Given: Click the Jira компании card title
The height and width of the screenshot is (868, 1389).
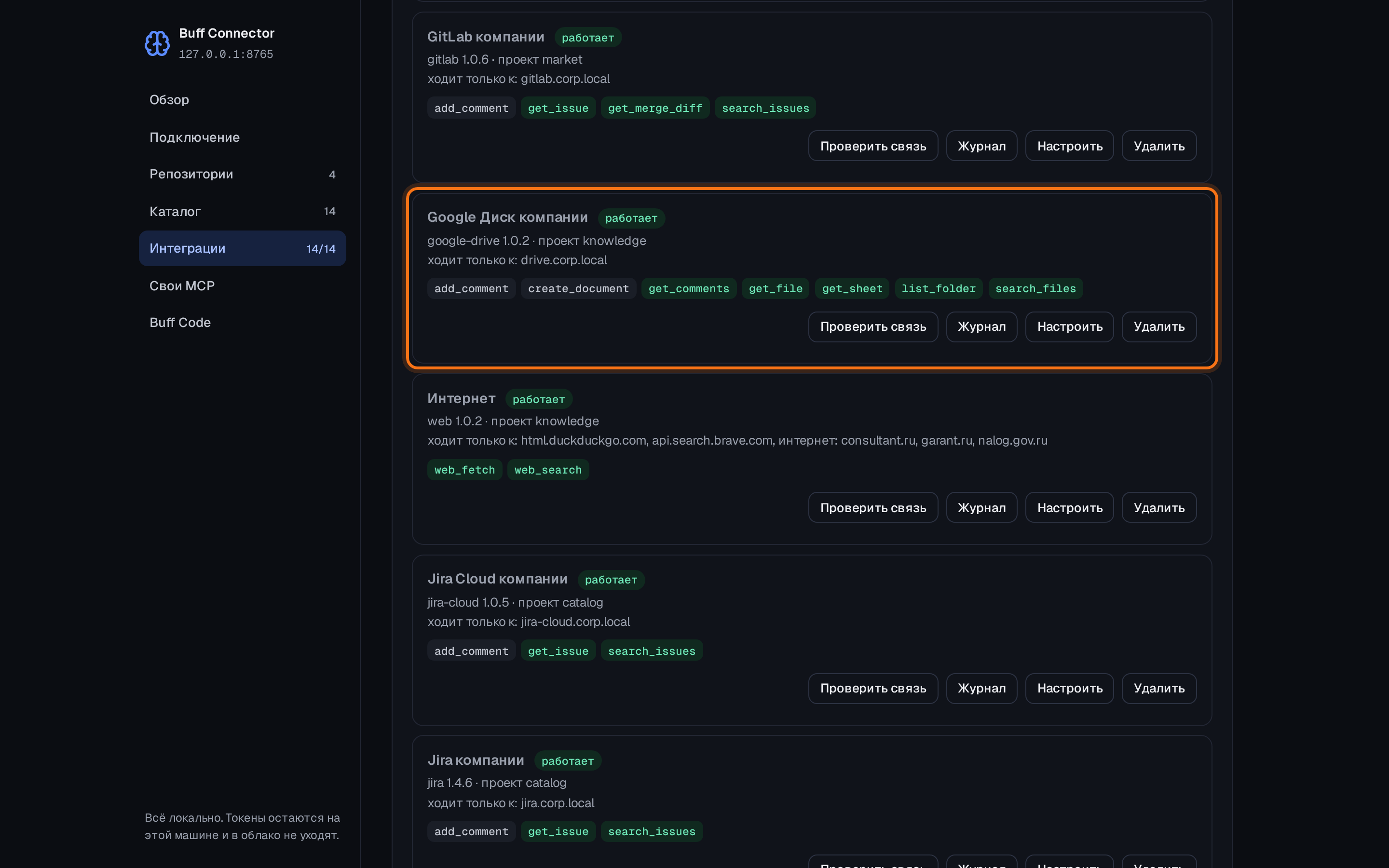Looking at the screenshot, I should click(x=475, y=760).
